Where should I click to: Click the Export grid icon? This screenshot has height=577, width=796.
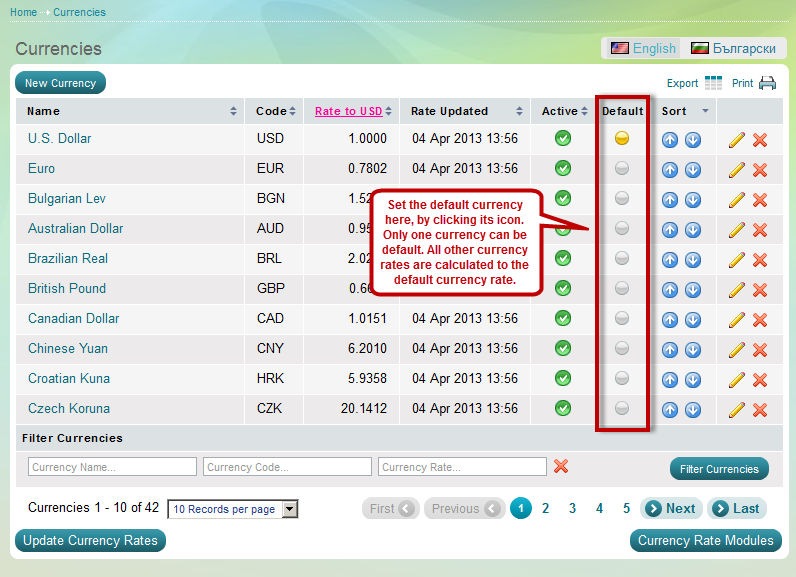(x=713, y=83)
